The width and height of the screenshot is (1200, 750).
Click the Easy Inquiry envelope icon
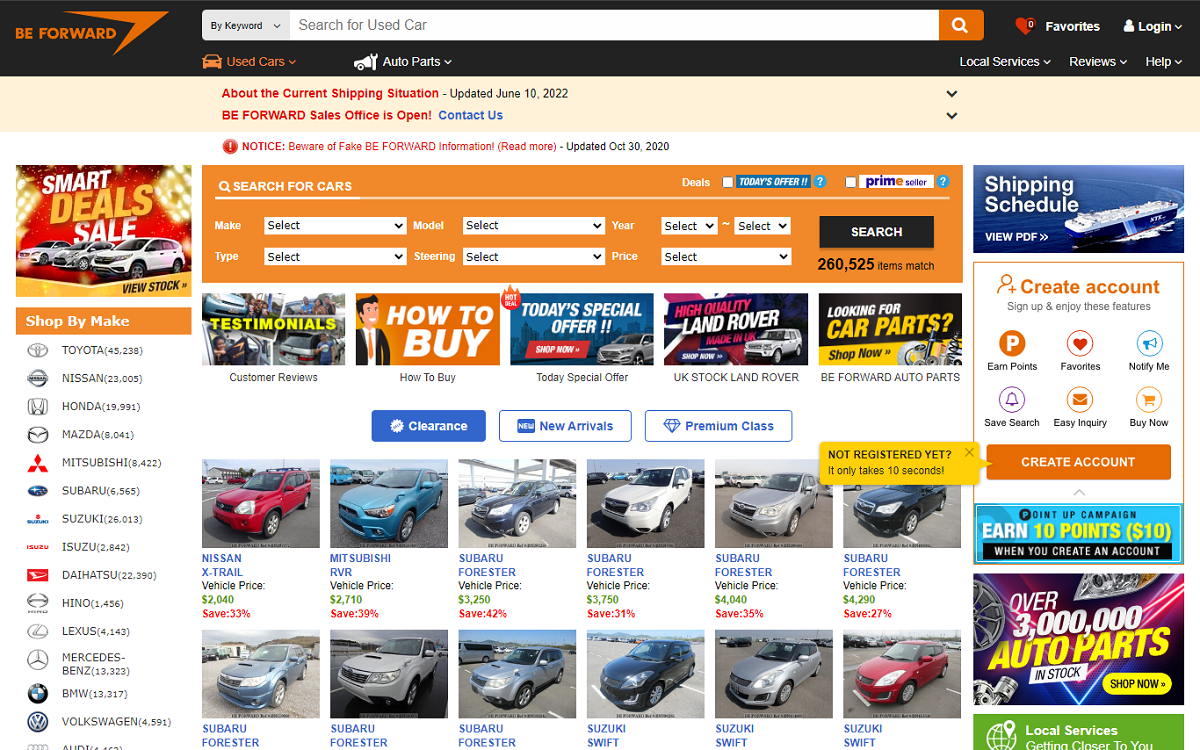point(1080,400)
